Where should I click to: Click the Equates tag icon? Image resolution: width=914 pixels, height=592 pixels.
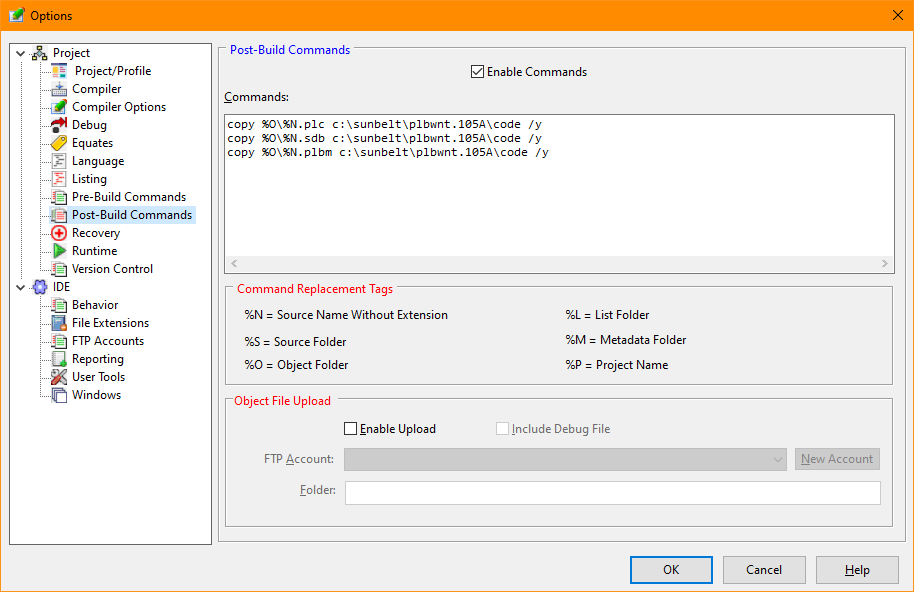(59, 143)
